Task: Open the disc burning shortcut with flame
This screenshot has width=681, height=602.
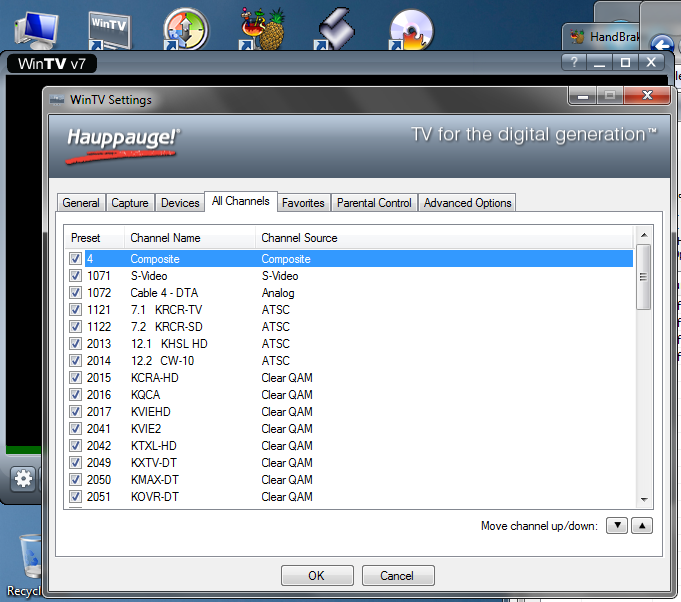Action: 412,30
